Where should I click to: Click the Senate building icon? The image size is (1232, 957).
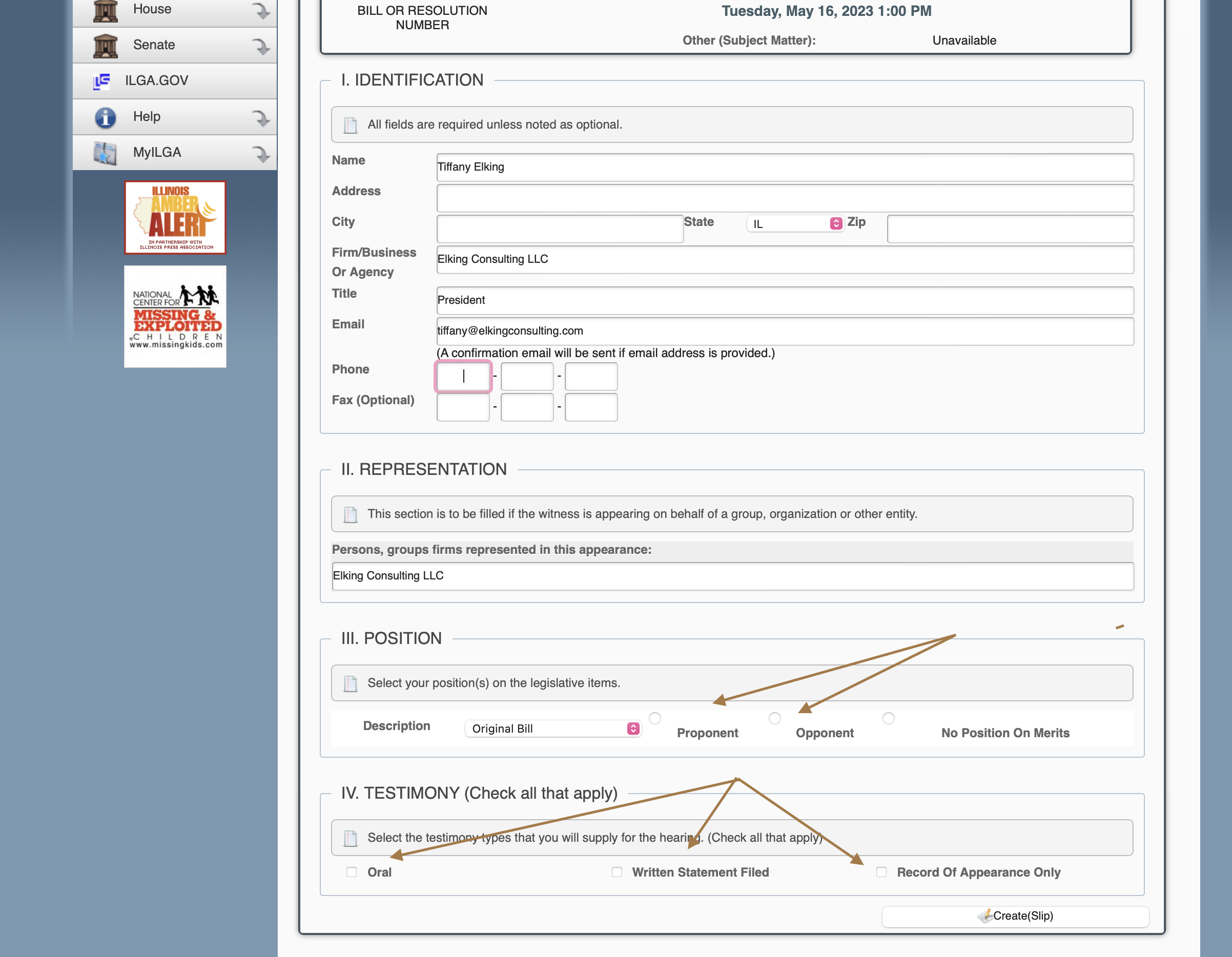pos(106,46)
